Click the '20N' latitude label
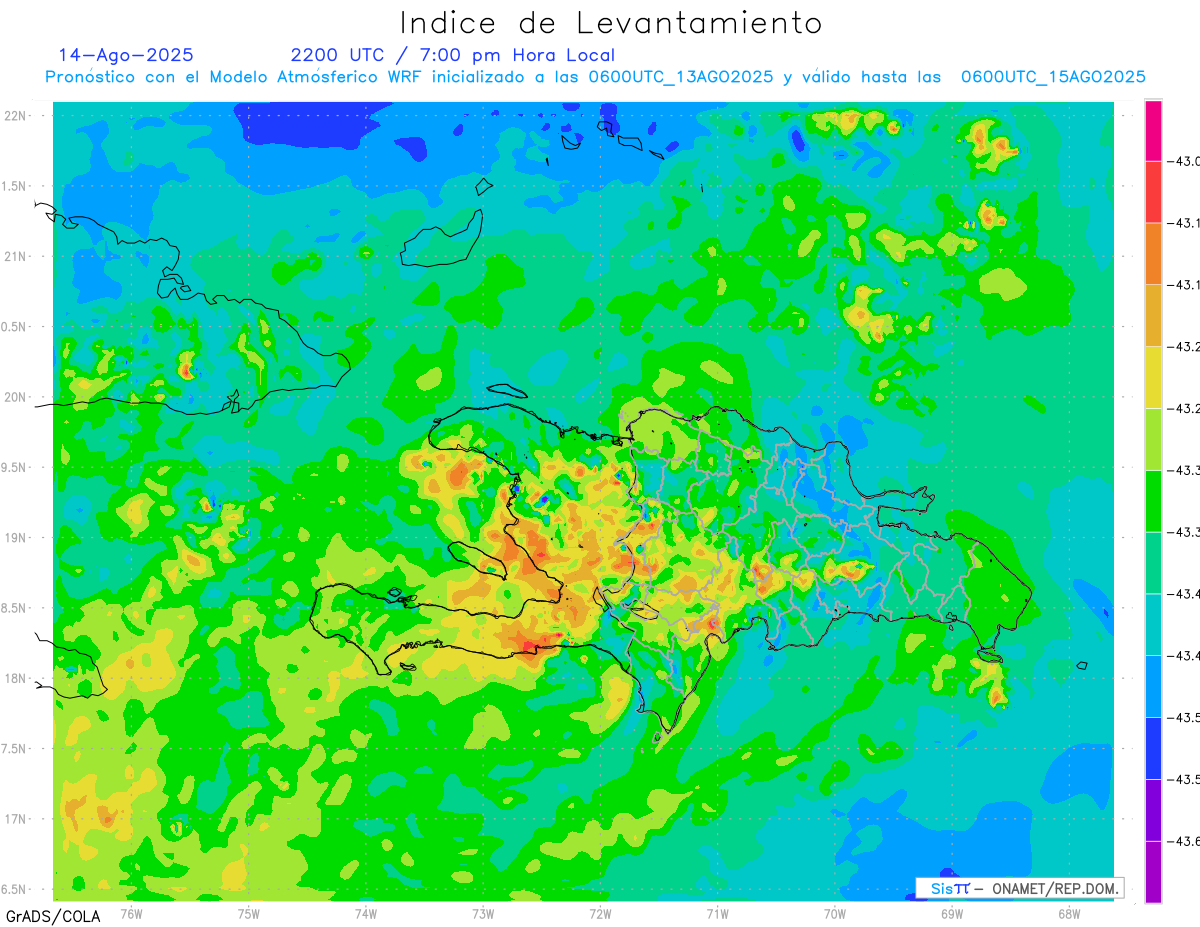The image size is (1200, 927). (14, 397)
